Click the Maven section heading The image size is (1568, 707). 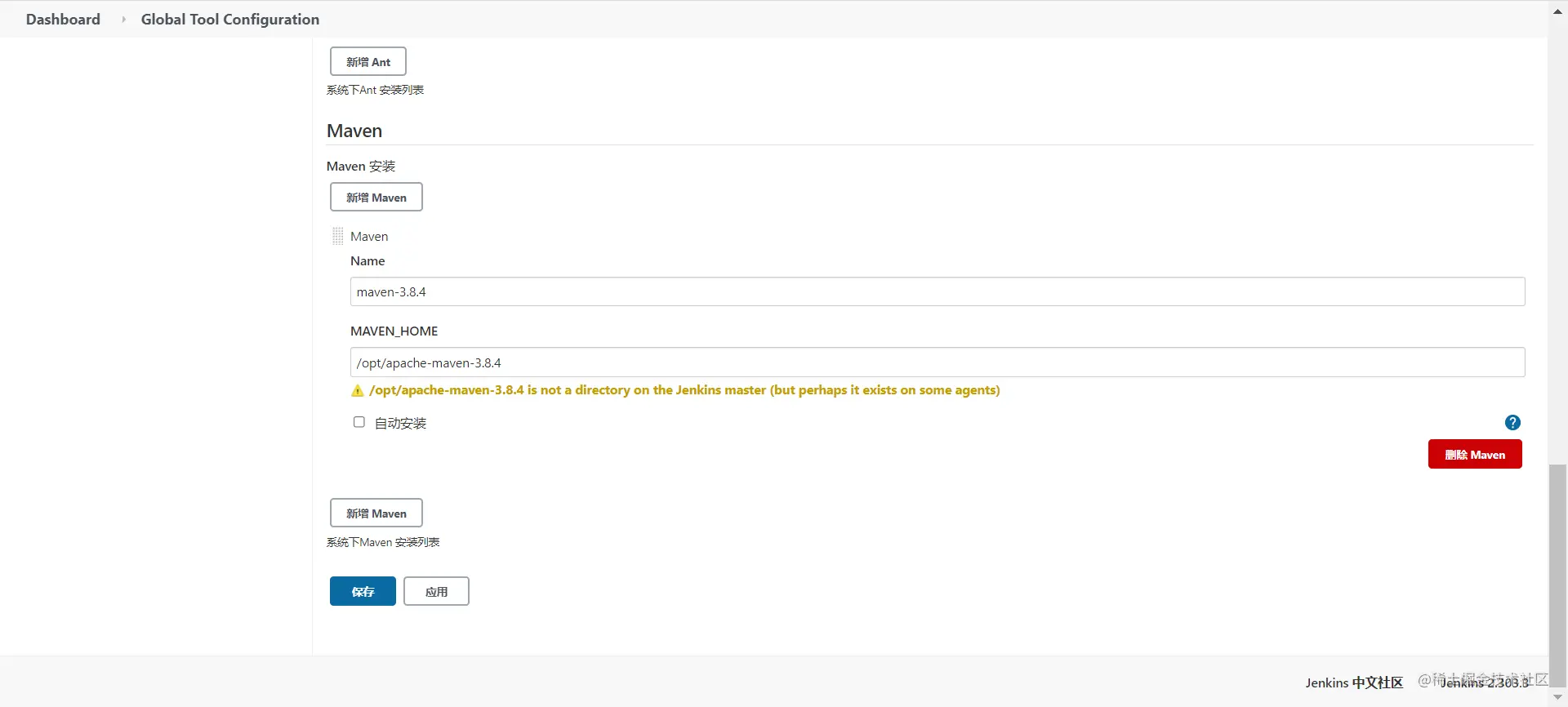coord(354,131)
